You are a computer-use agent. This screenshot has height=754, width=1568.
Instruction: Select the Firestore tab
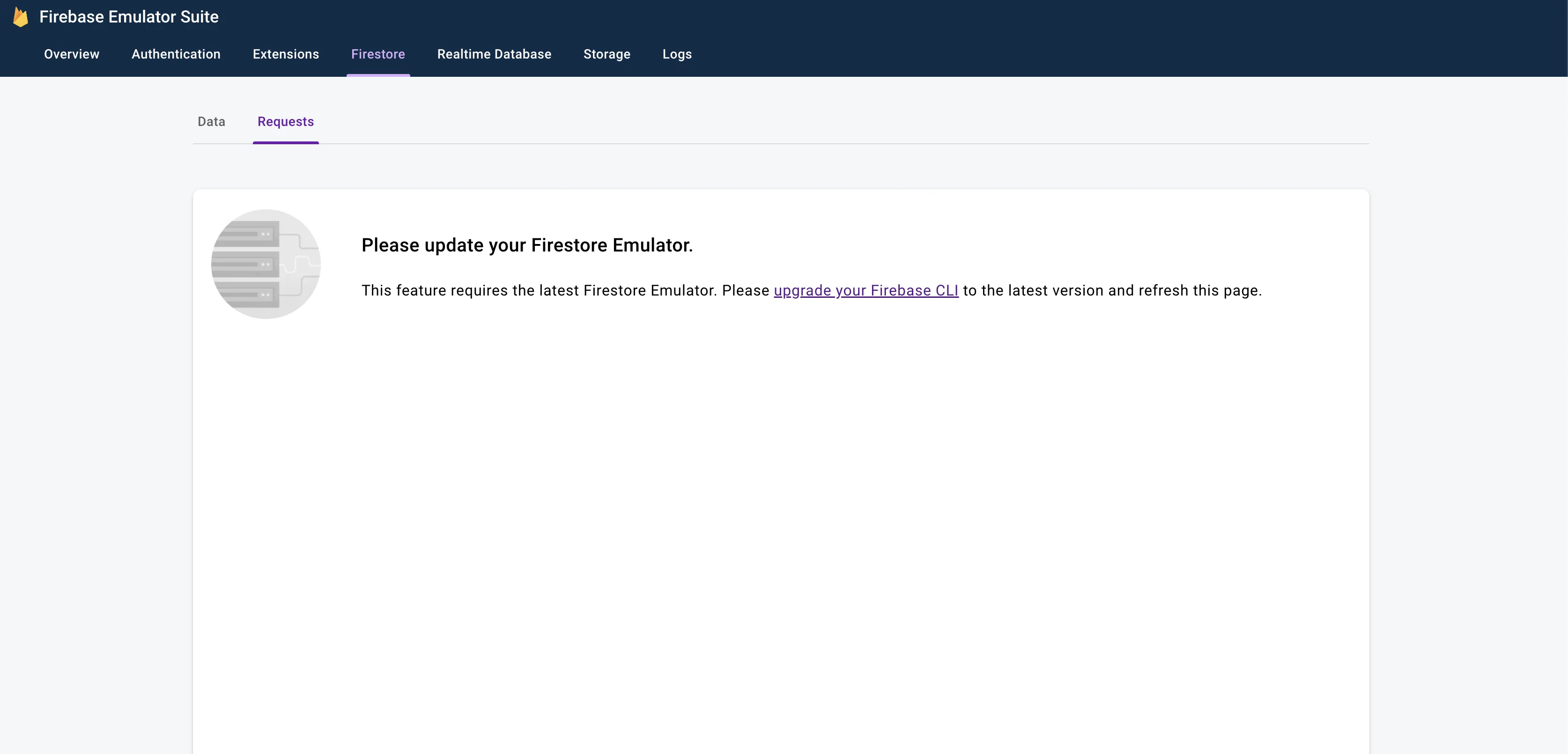coord(378,54)
